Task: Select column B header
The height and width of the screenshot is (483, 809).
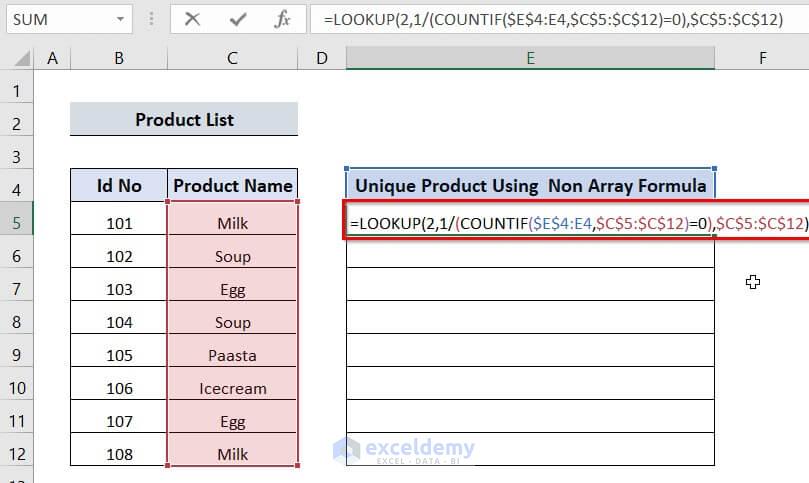Action: click(x=119, y=58)
